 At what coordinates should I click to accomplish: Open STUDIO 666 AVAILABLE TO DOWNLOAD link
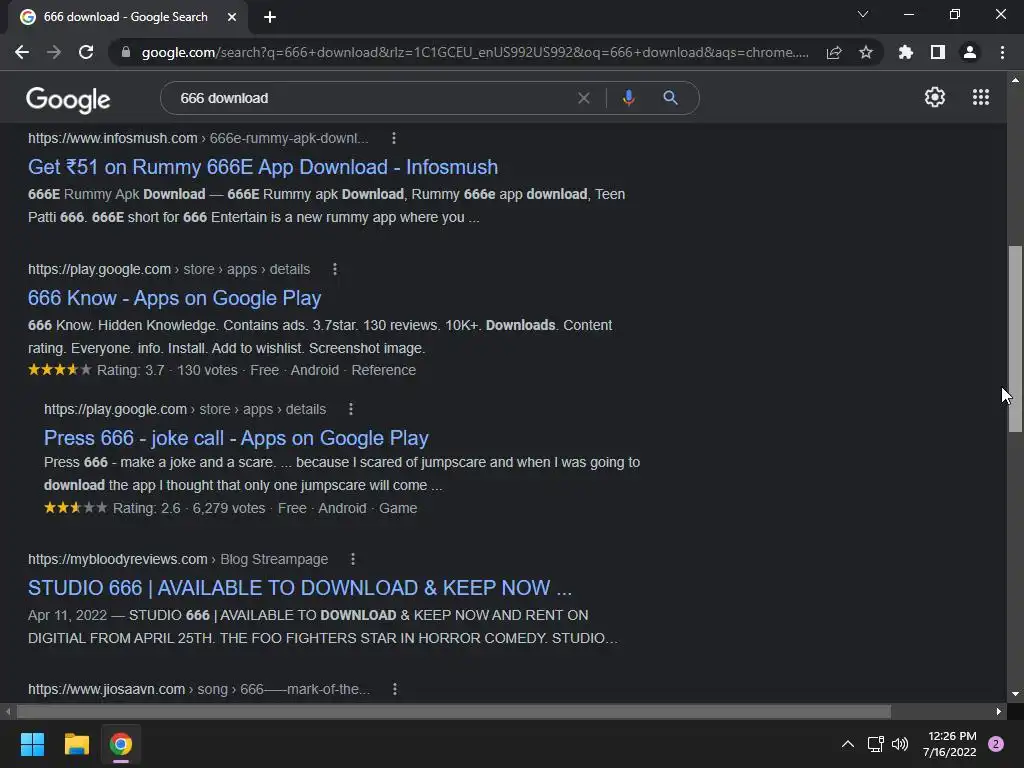300,588
